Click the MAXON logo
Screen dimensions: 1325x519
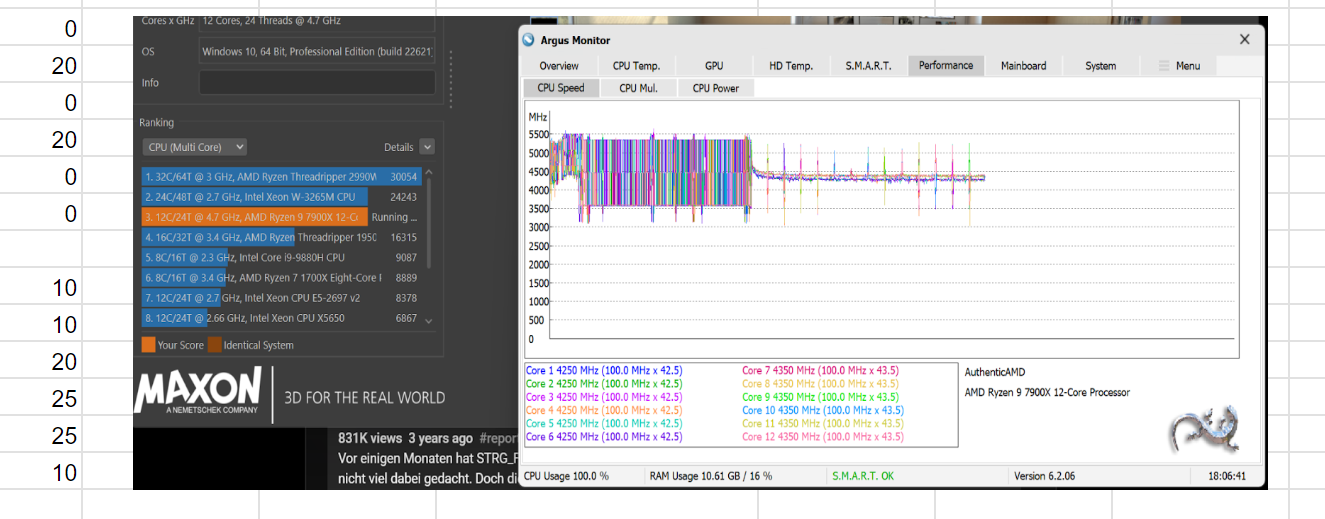(x=198, y=391)
